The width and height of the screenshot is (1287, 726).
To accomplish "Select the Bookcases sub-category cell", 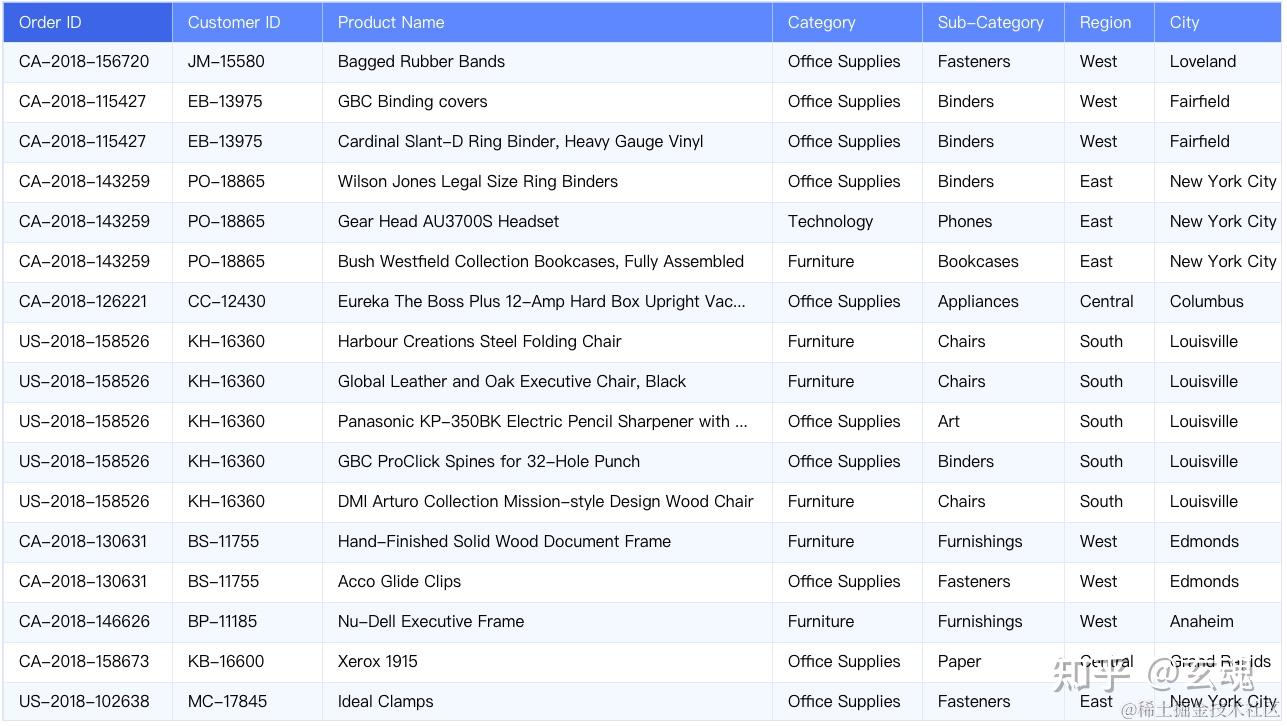I will point(978,262).
